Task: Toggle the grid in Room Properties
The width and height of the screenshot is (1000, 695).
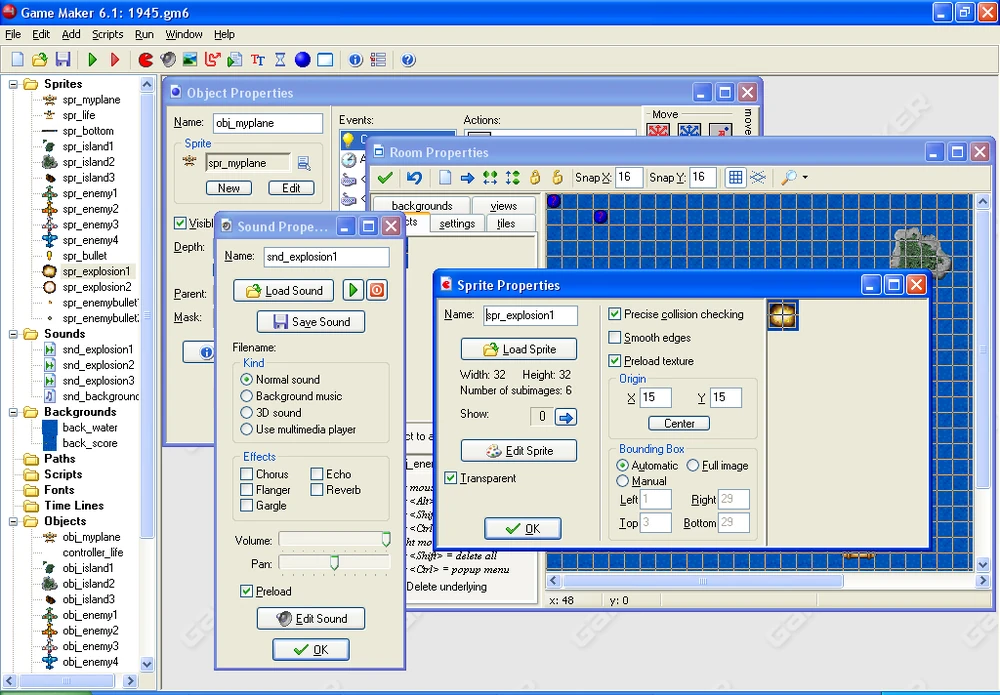Action: (735, 177)
